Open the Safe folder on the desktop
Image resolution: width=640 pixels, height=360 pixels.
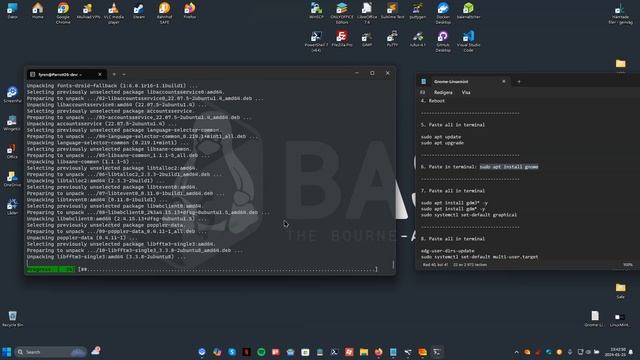tap(620, 291)
